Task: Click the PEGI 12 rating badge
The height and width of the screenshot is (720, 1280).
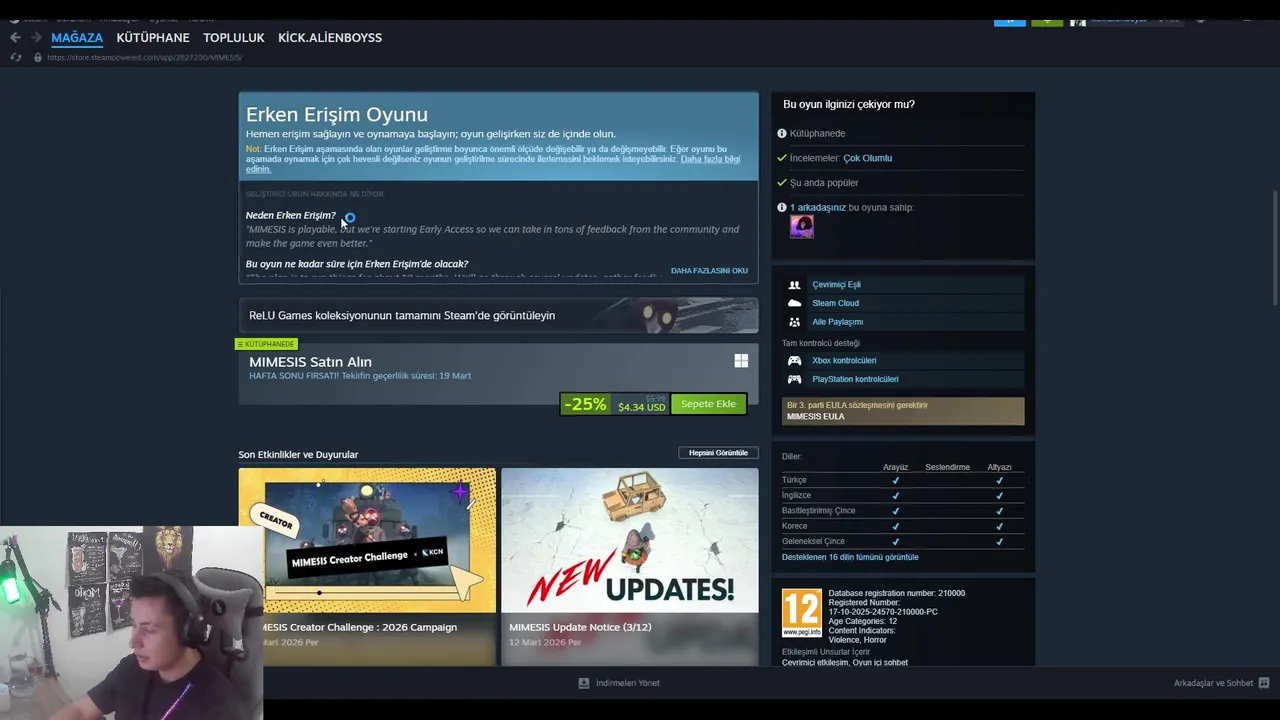Action: pos(802,613)
